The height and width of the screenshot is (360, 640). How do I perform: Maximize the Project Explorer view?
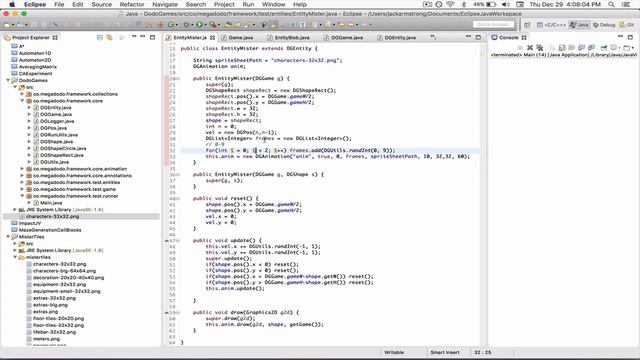click(152, 38)
